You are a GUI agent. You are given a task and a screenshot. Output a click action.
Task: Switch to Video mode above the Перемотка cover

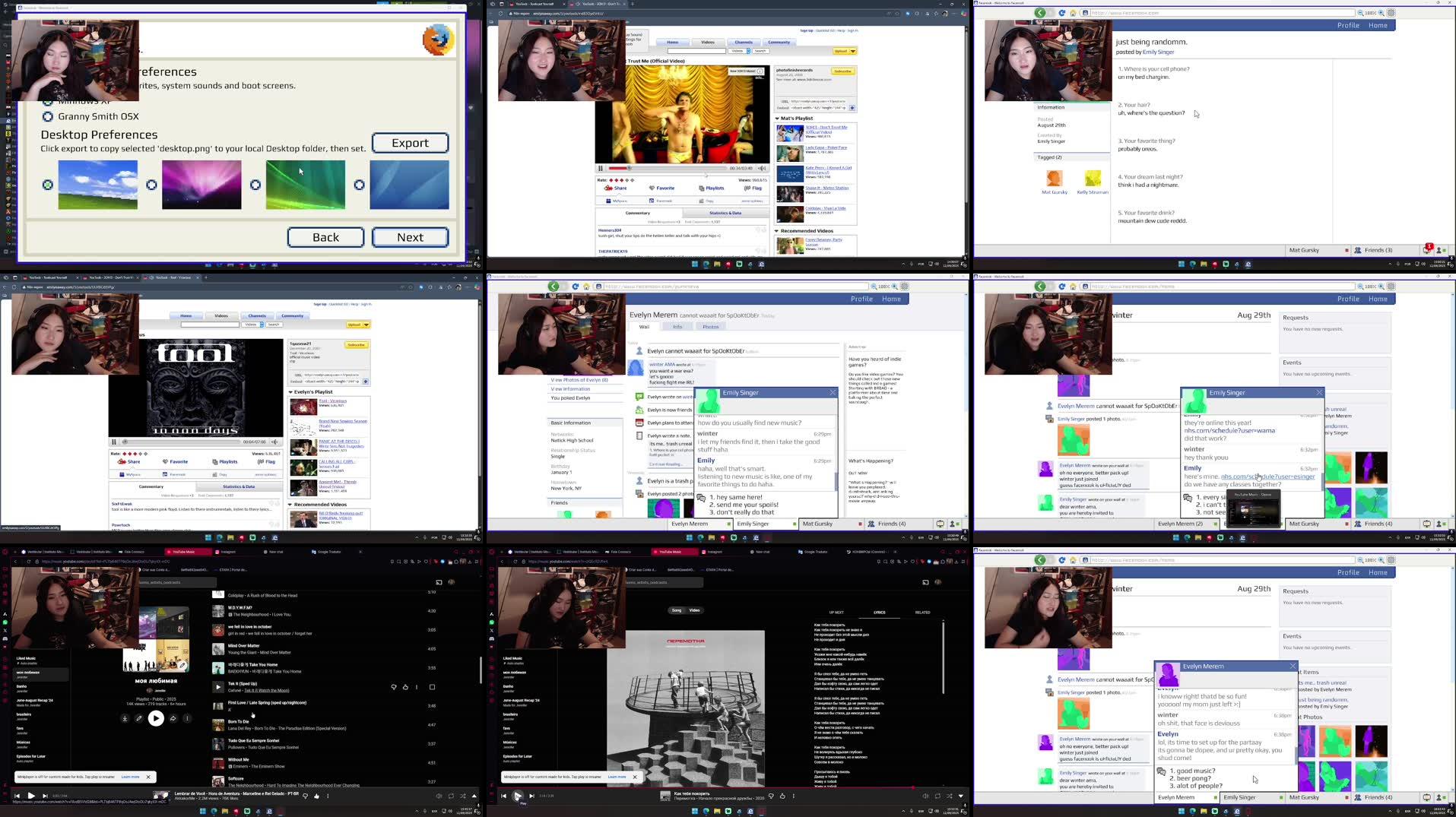pyautogui.click(x=694, y=610)
